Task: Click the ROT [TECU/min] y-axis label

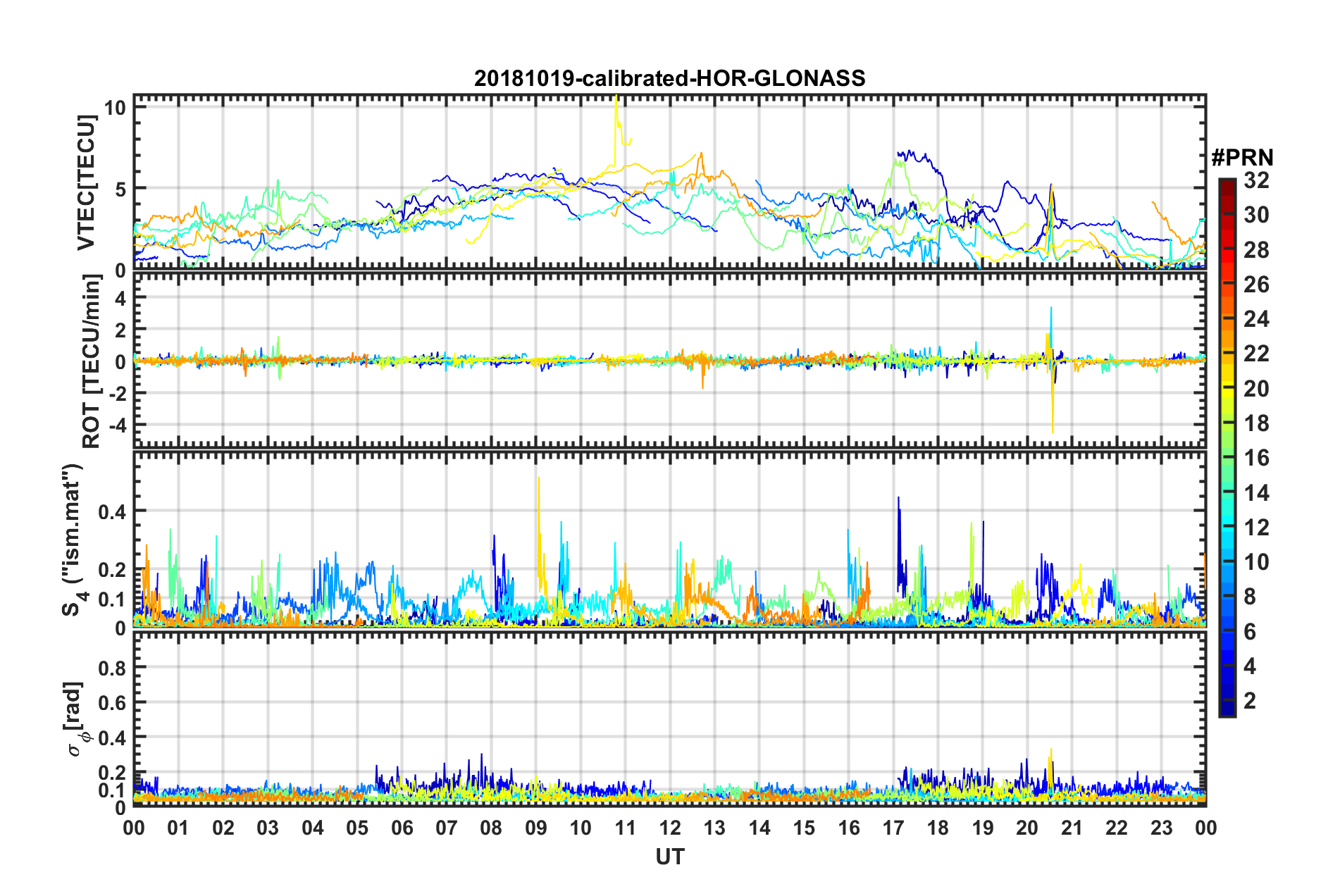Action: pyautogui.click(x=91, y=361)
